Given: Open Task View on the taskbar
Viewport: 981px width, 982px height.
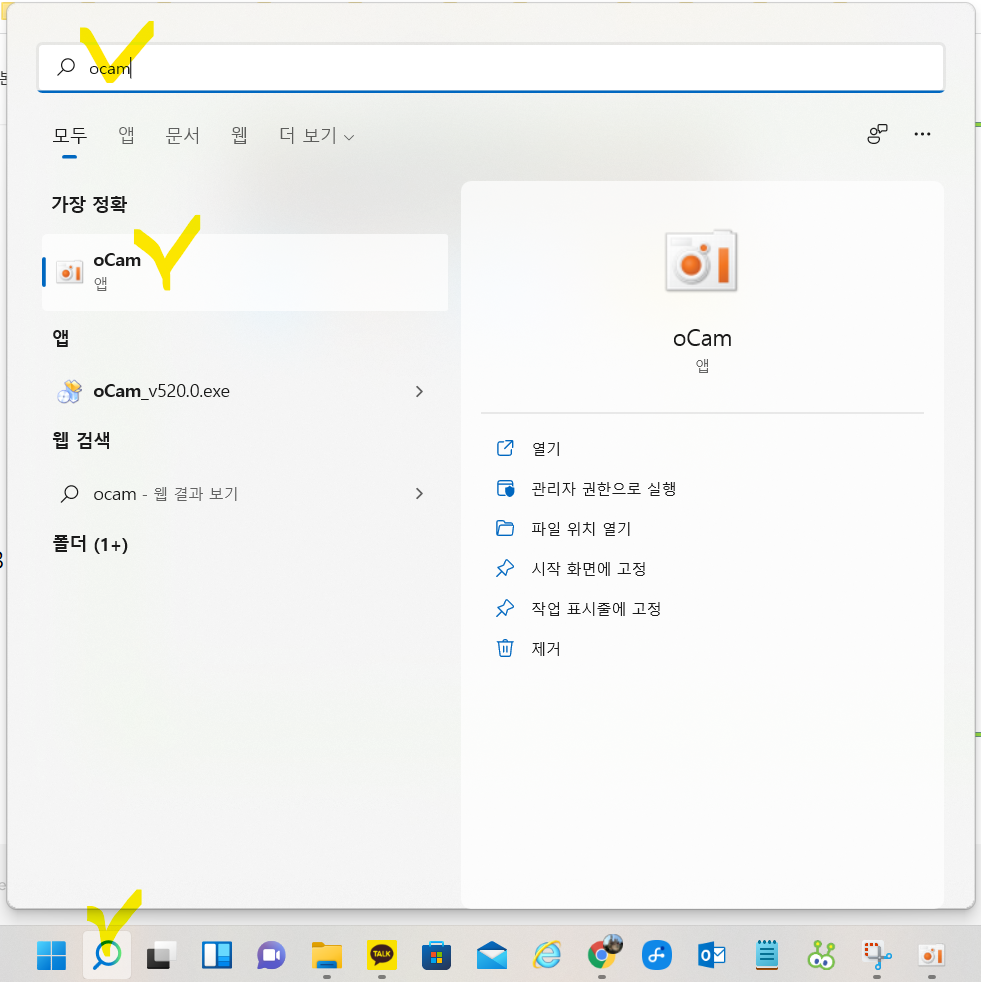Looking at the screenshot, I should coord(162,955).
